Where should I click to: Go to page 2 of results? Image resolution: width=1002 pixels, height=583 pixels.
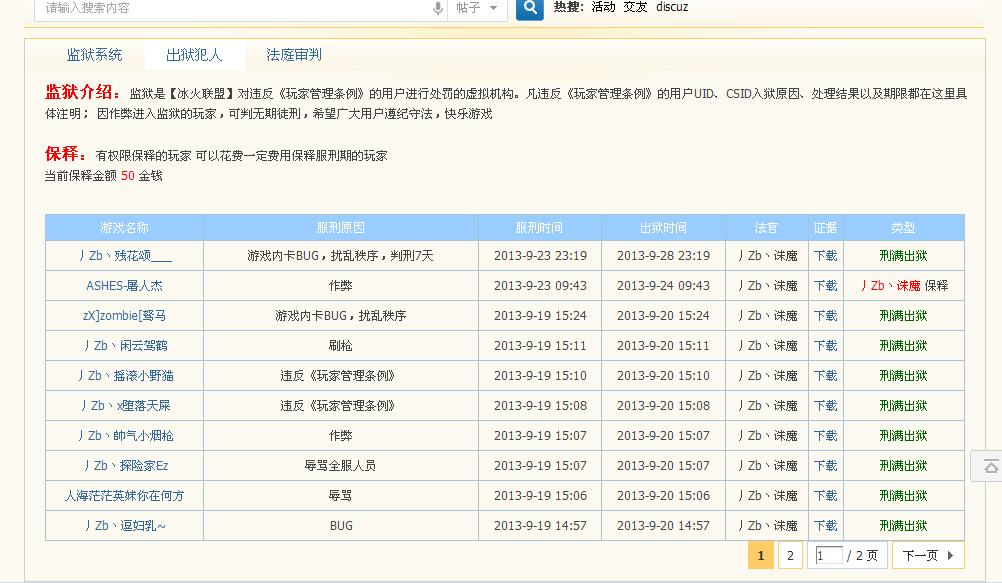(789, 555)
